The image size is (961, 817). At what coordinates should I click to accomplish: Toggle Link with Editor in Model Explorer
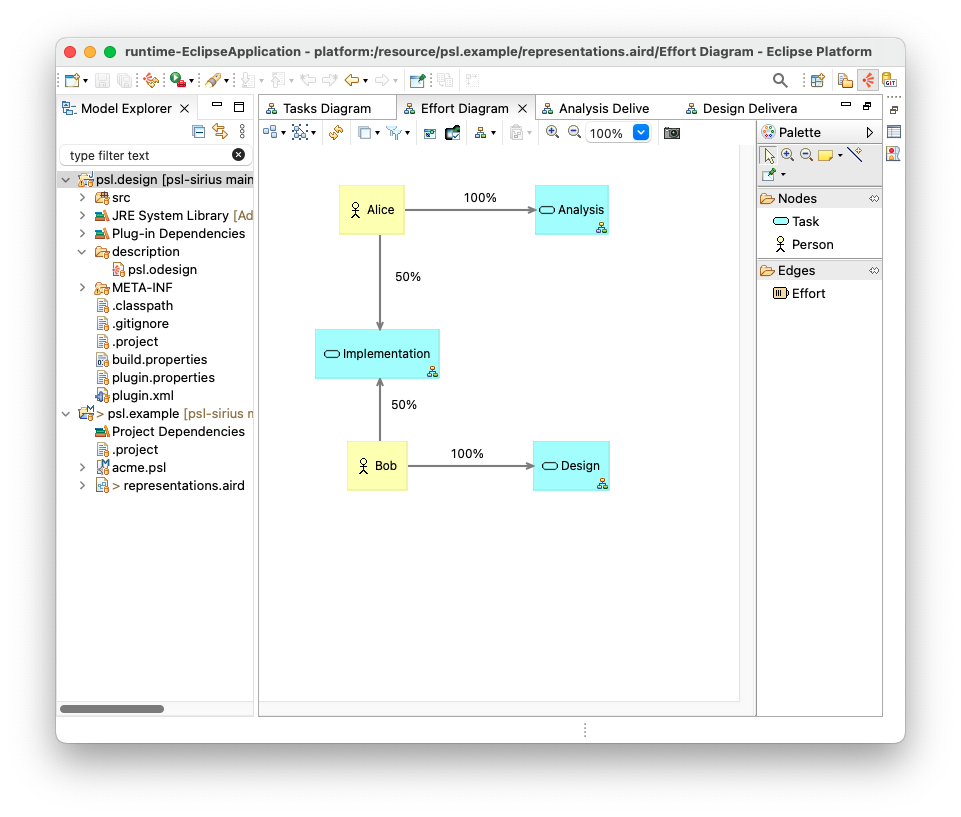[x=220, y=132]
